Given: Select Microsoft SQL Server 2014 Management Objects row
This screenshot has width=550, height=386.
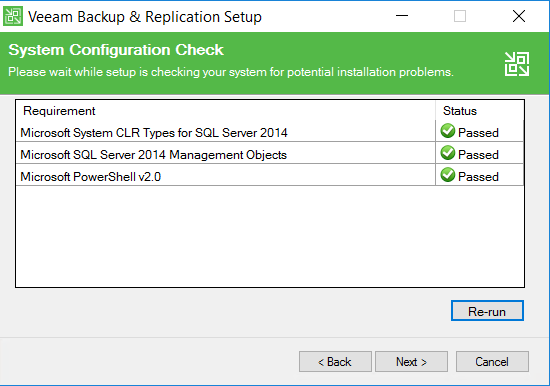Looking at the screenshot, I should tap(270, 154).
